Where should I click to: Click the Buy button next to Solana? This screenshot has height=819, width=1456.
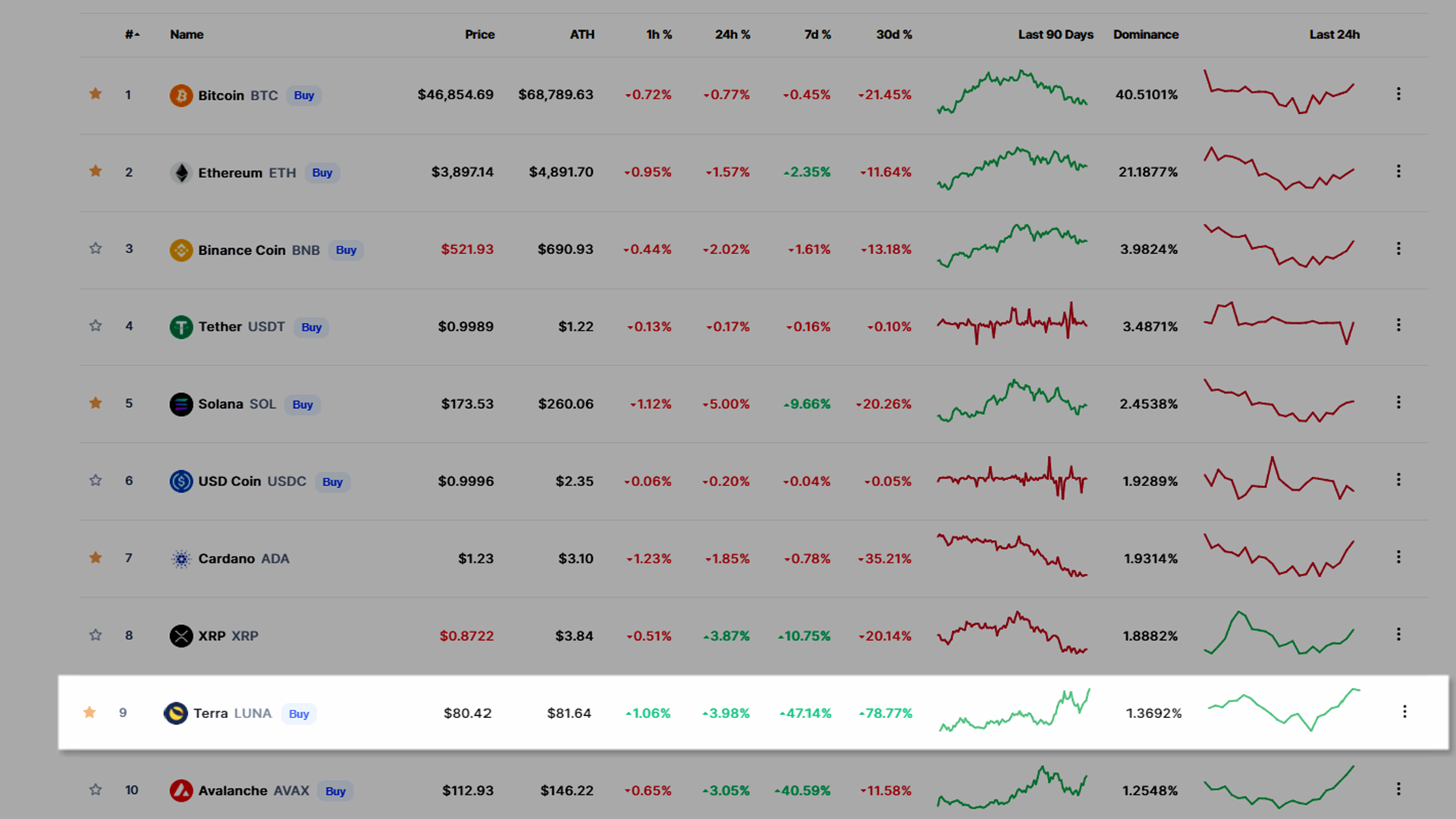pyautogui.click(x=303, y=405)
